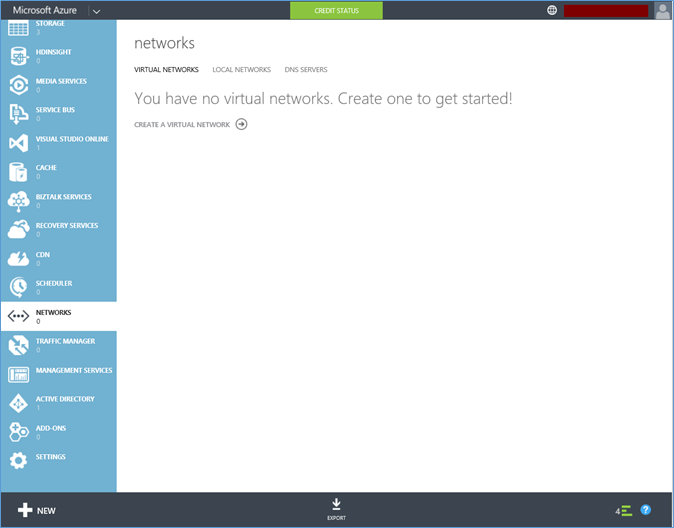Viewport: 674px width, 528px height.
Task: Switch to the DNS Servers tab
Action: [306, 70]
